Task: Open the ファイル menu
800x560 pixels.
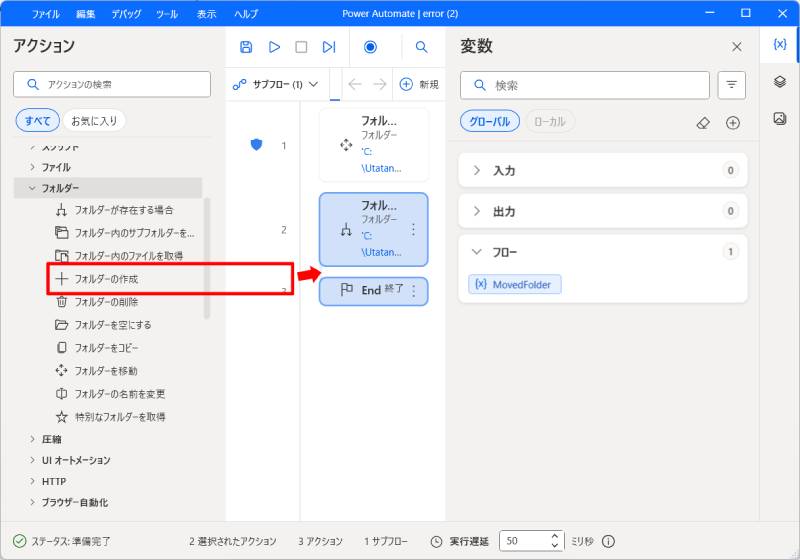Action: [x=45, y=14]
